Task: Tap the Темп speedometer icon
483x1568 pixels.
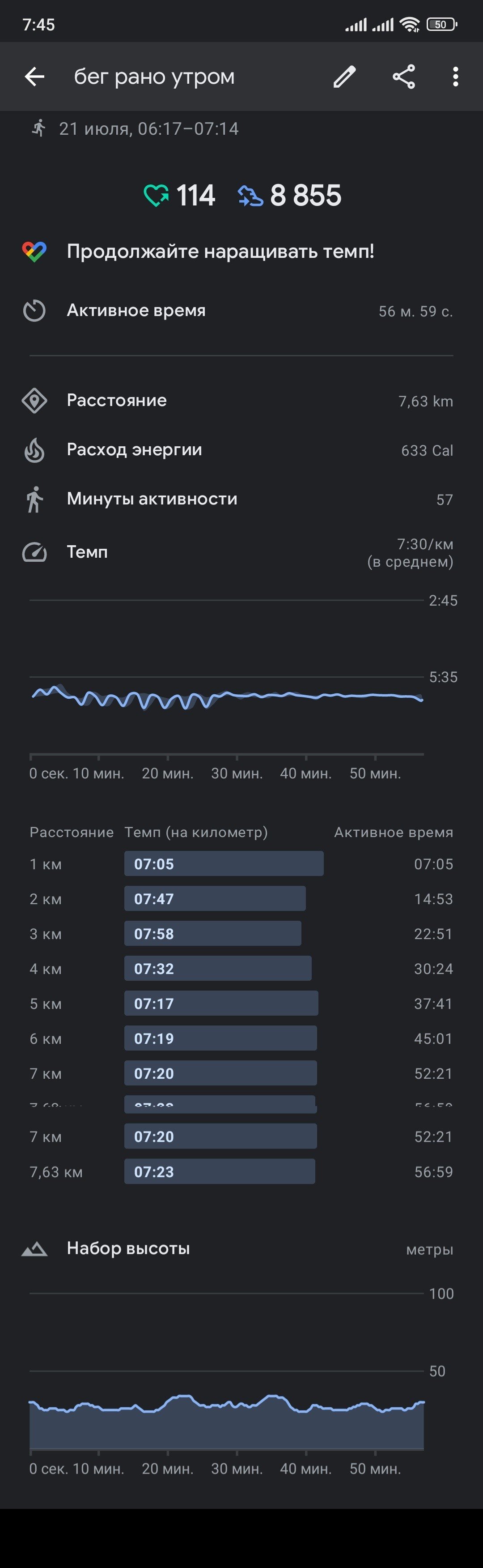Action: [34, 552]
